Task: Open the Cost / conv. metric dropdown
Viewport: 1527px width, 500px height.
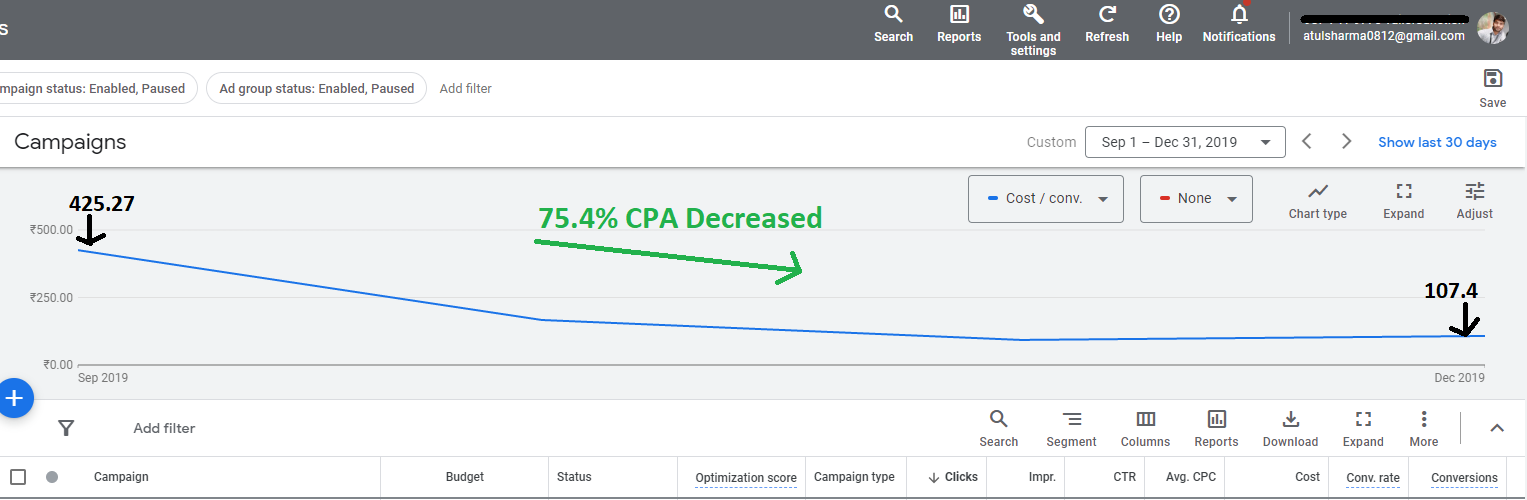Action: pos(1045,199)
